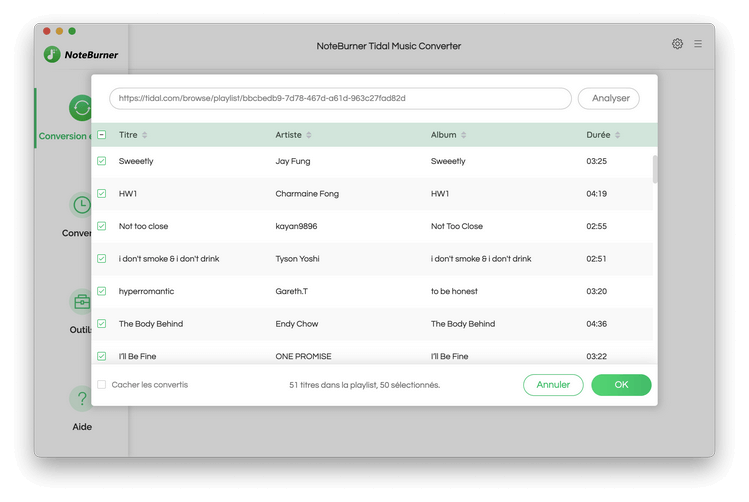Click the 03:20 duration value
This screenshot has height=502, width=749.
[596, 291]
